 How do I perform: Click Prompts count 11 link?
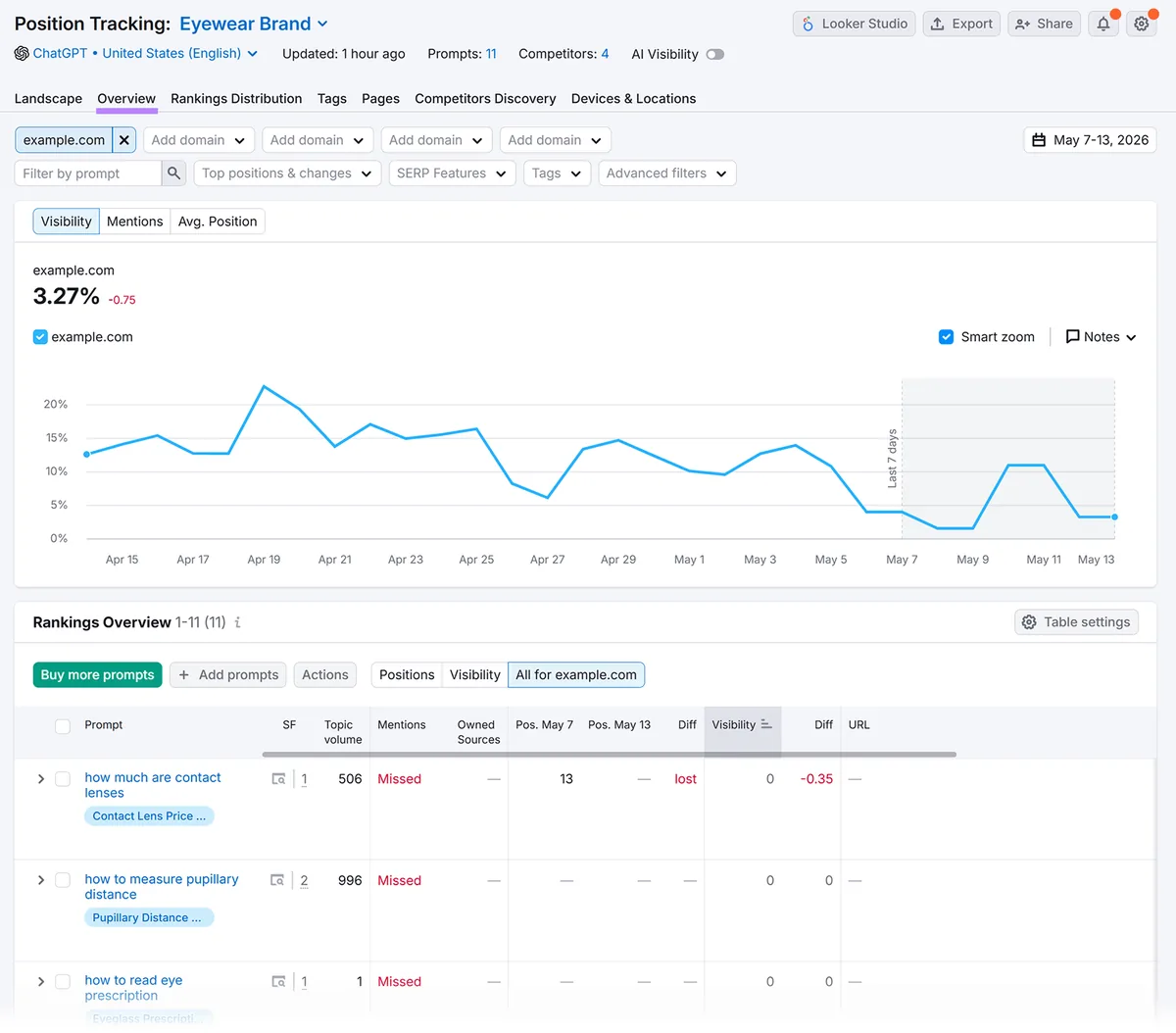point(491,54)
